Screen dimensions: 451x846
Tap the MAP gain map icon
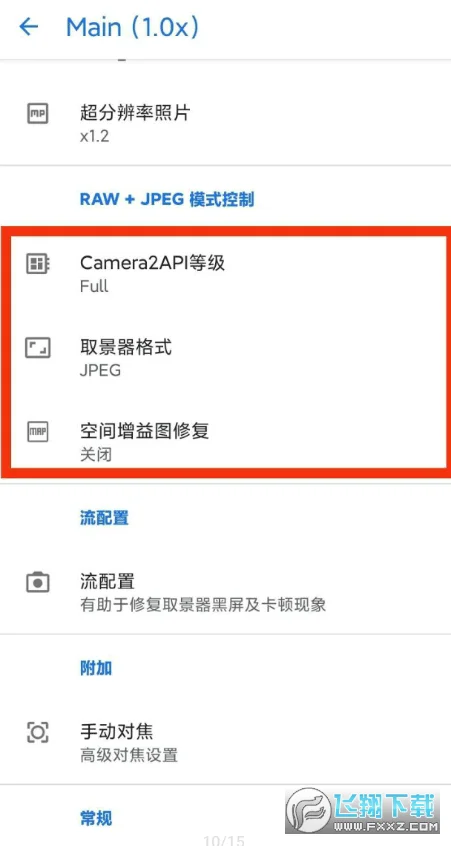click(38, 431)
